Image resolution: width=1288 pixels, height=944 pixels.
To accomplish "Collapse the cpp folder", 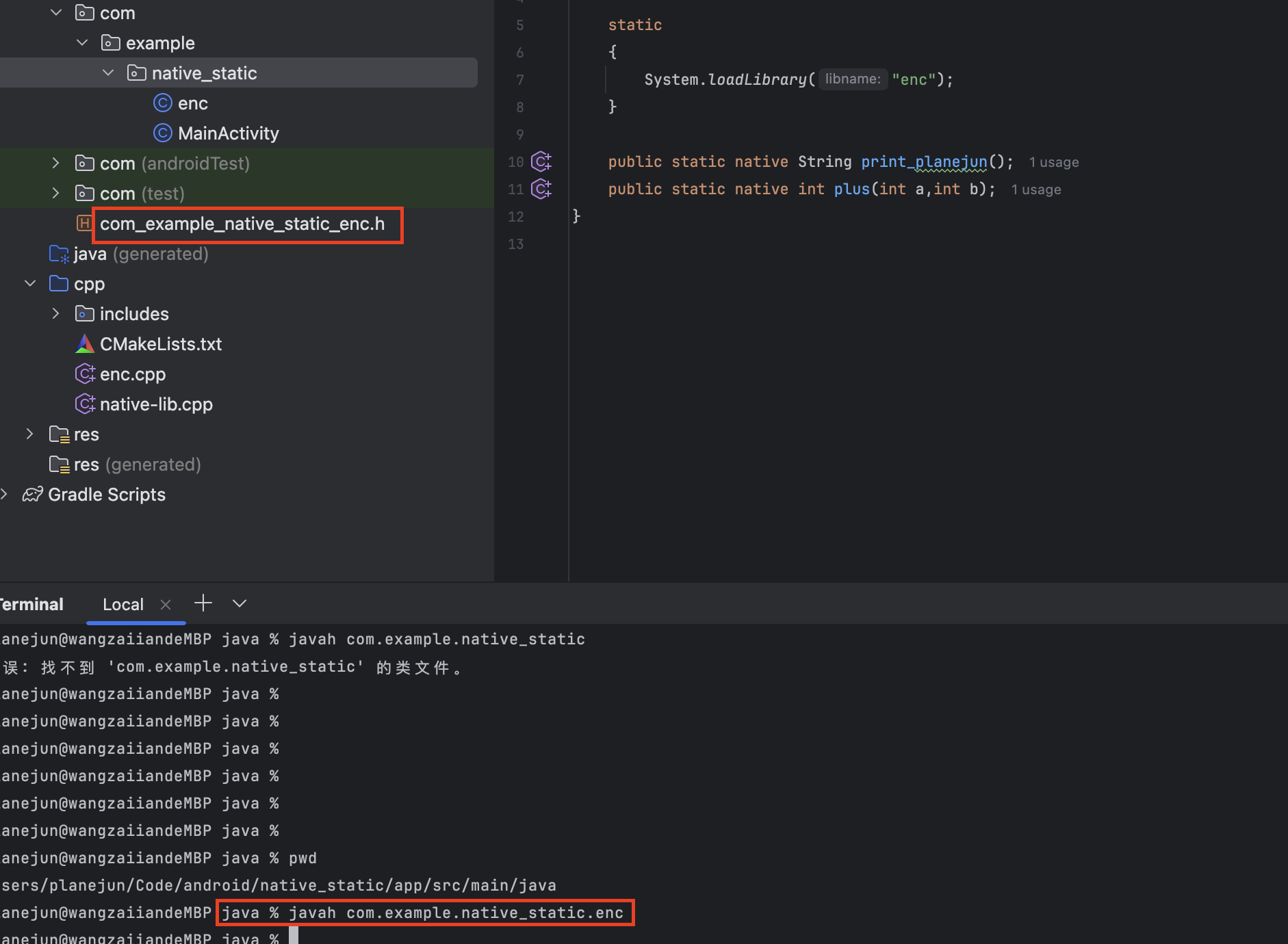I will point(30,284).
